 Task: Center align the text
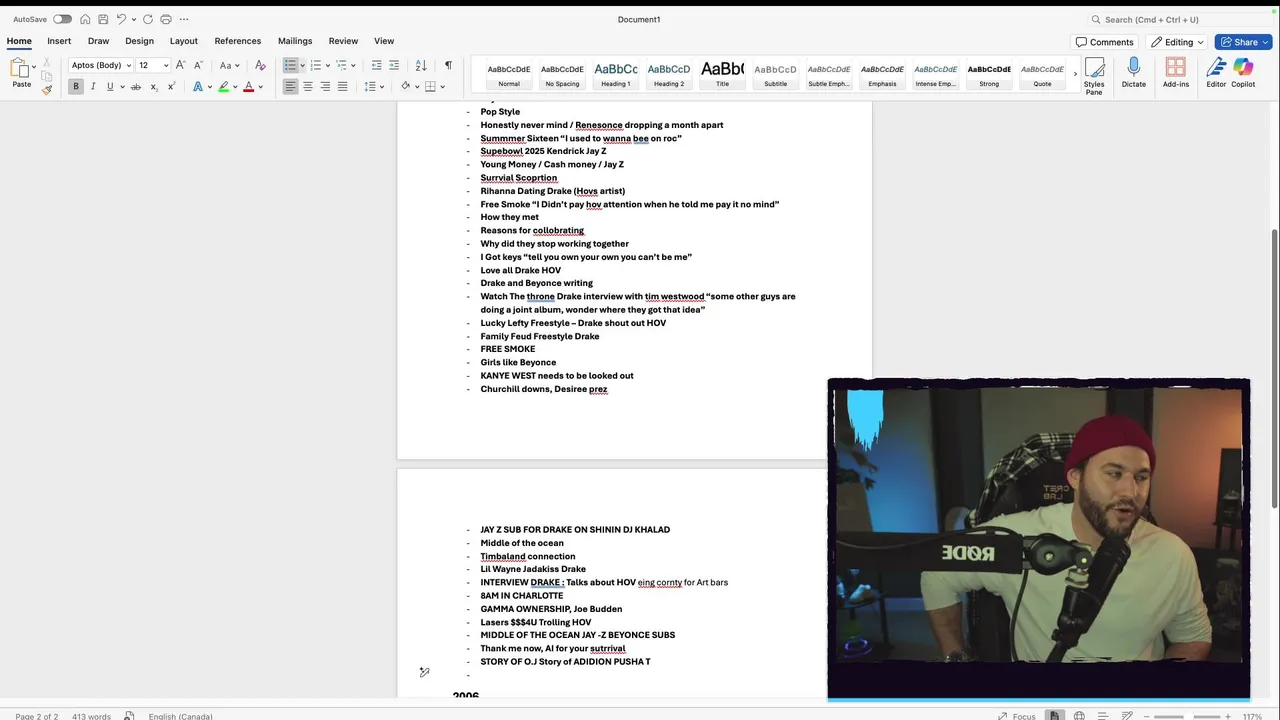tap(307, 87)
